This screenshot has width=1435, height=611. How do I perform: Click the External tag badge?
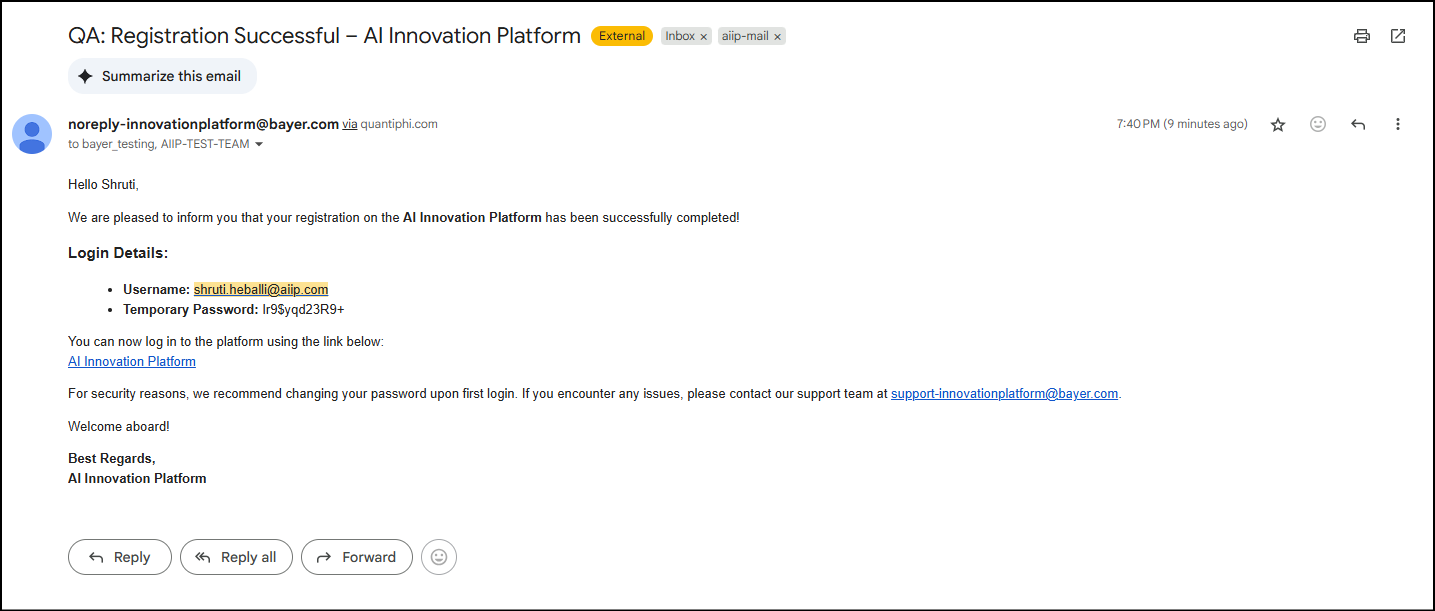pos(622,36)
